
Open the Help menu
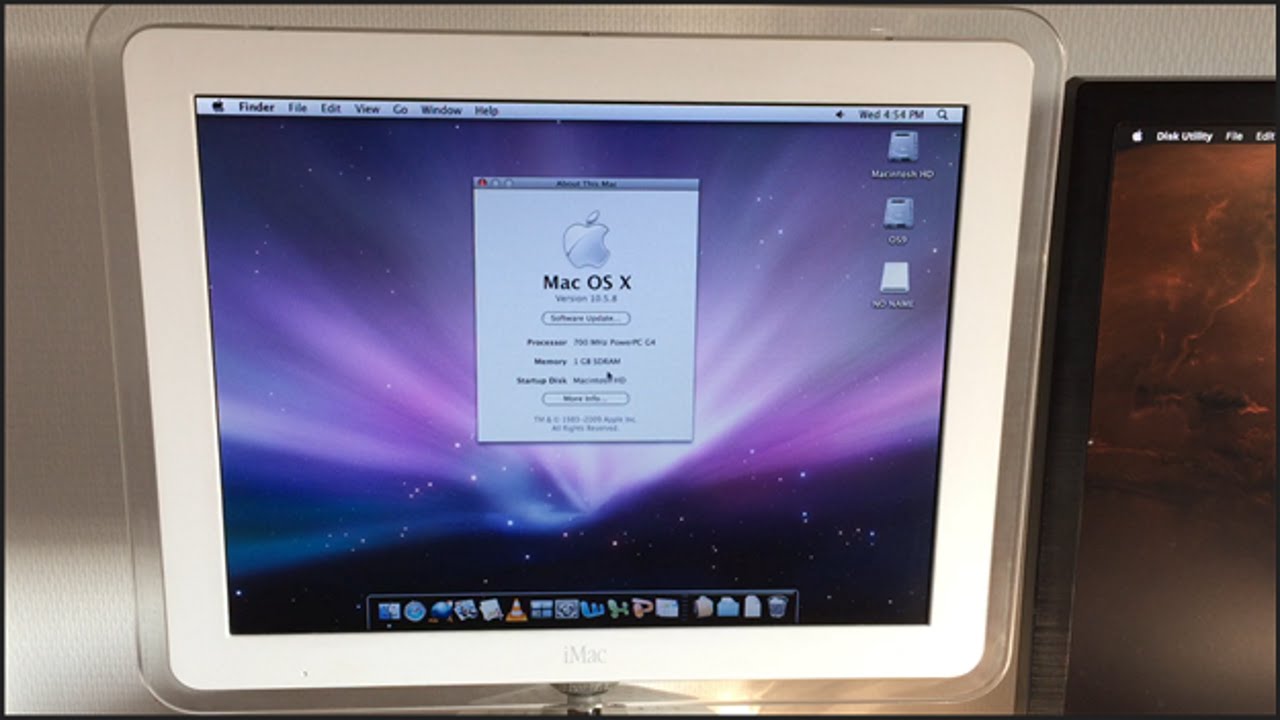(486, 107)
